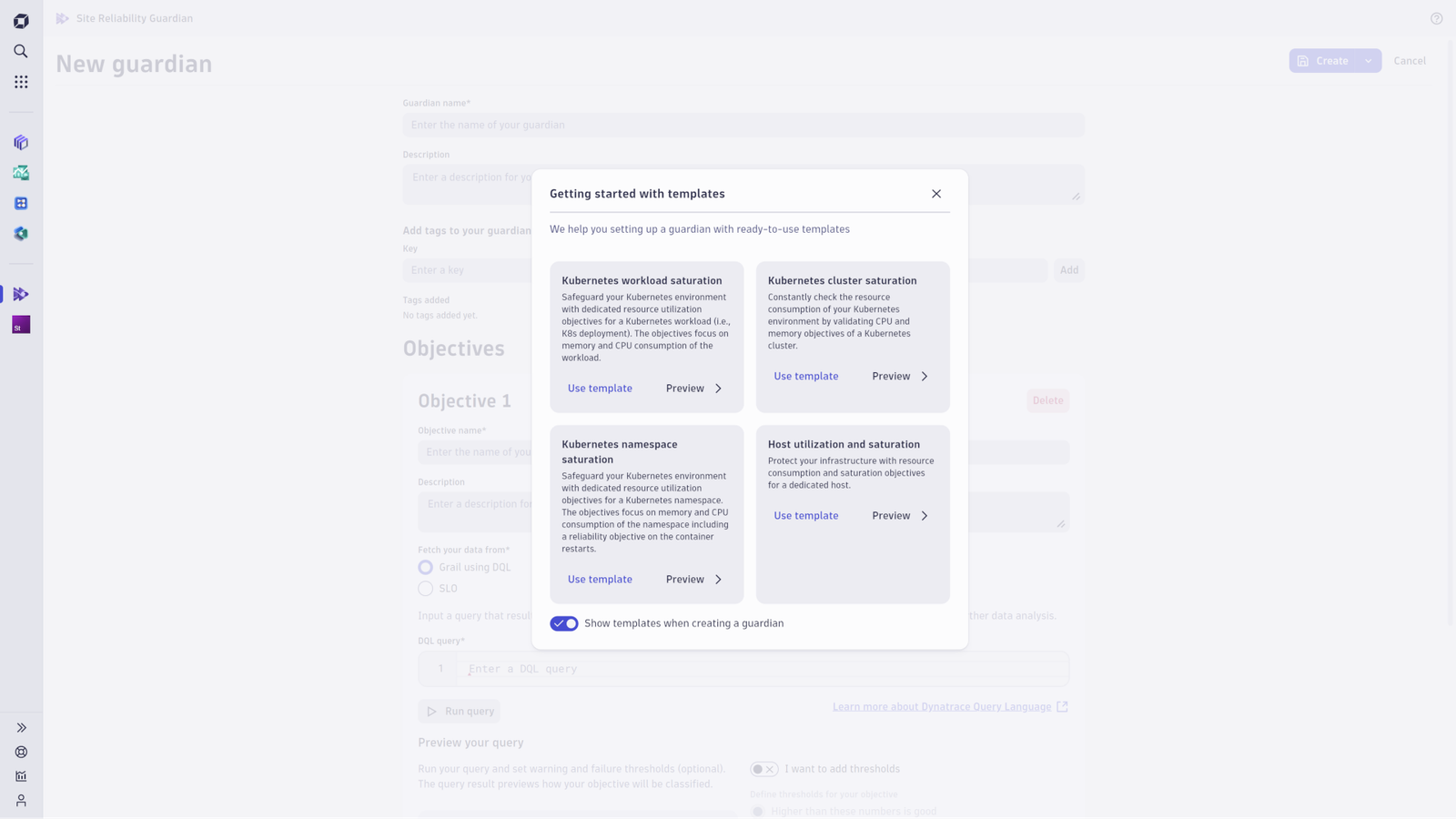Open Learn more about Dynatrace Query Language link
The height and width of the screenshot is (819, 1456).
pyautogui.click(x=942, y=707)
